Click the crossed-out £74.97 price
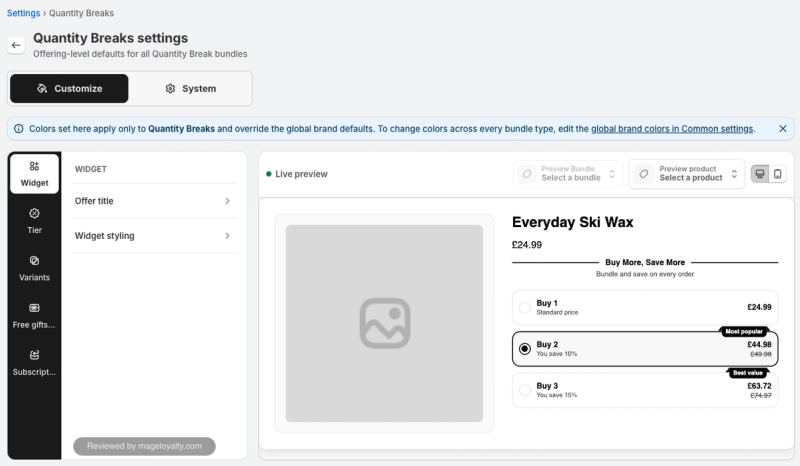 point(761,396)
